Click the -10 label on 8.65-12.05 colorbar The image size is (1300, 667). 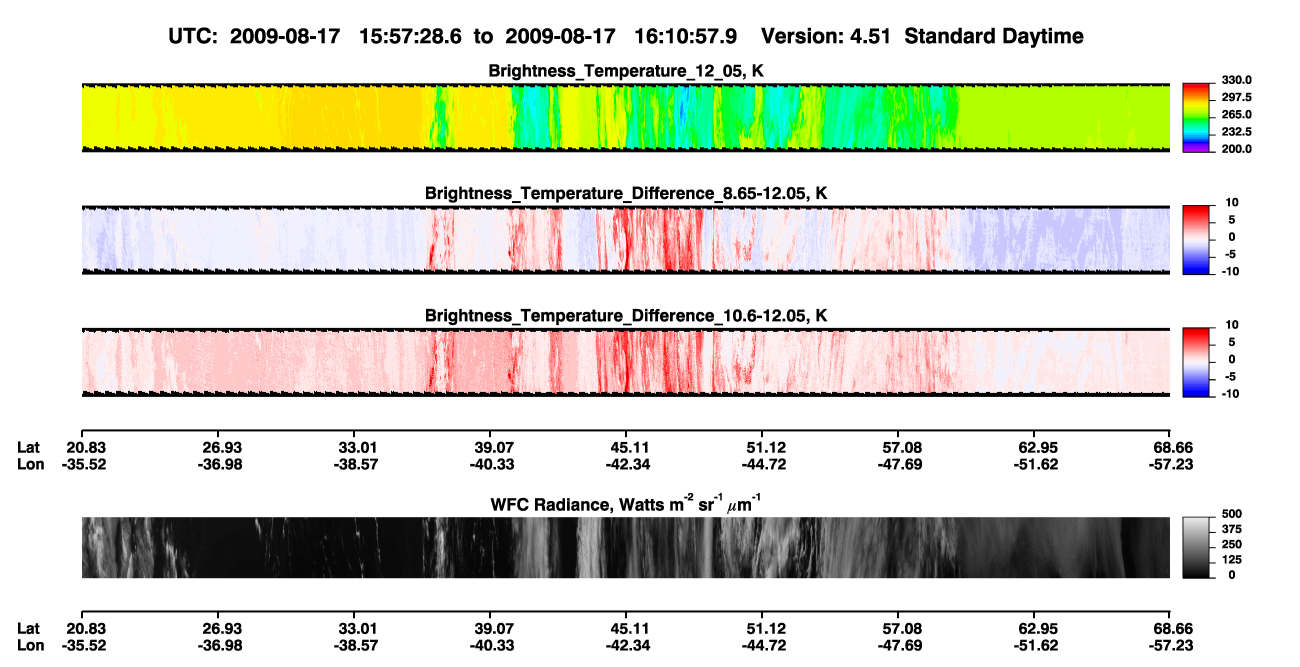[1231, 271]
